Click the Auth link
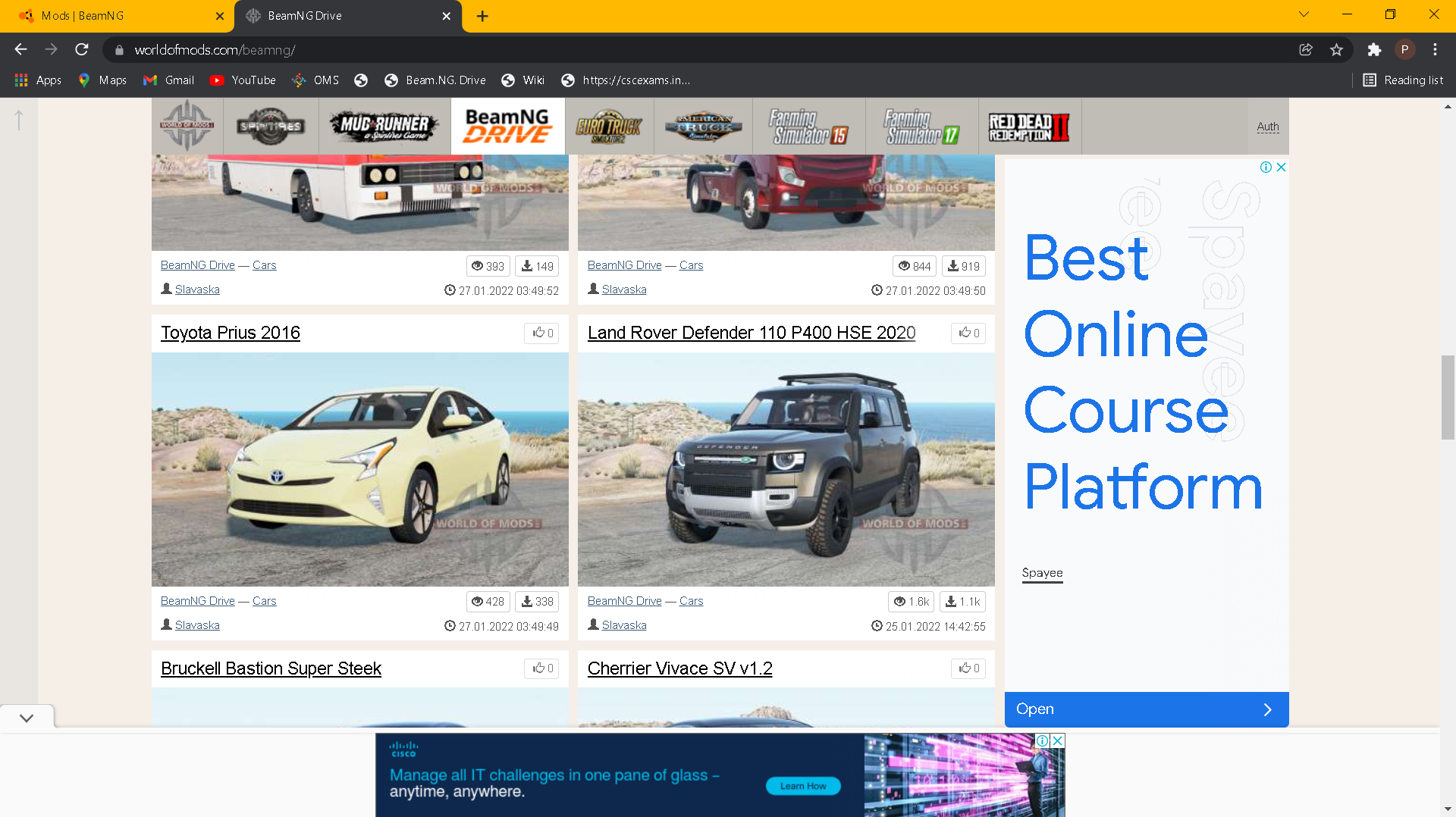 point(1268,127)
